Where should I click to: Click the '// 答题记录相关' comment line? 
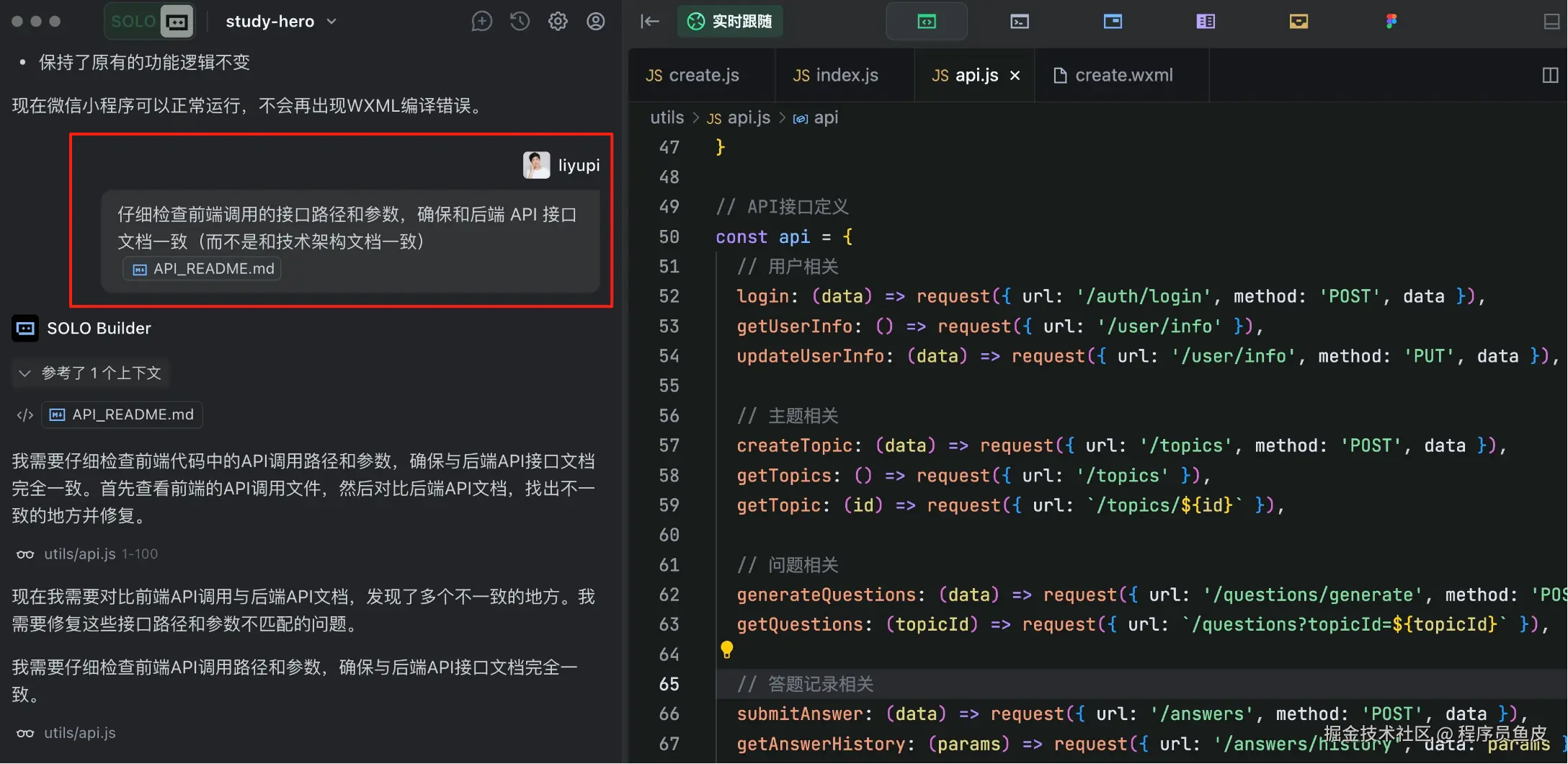(805, 684)
